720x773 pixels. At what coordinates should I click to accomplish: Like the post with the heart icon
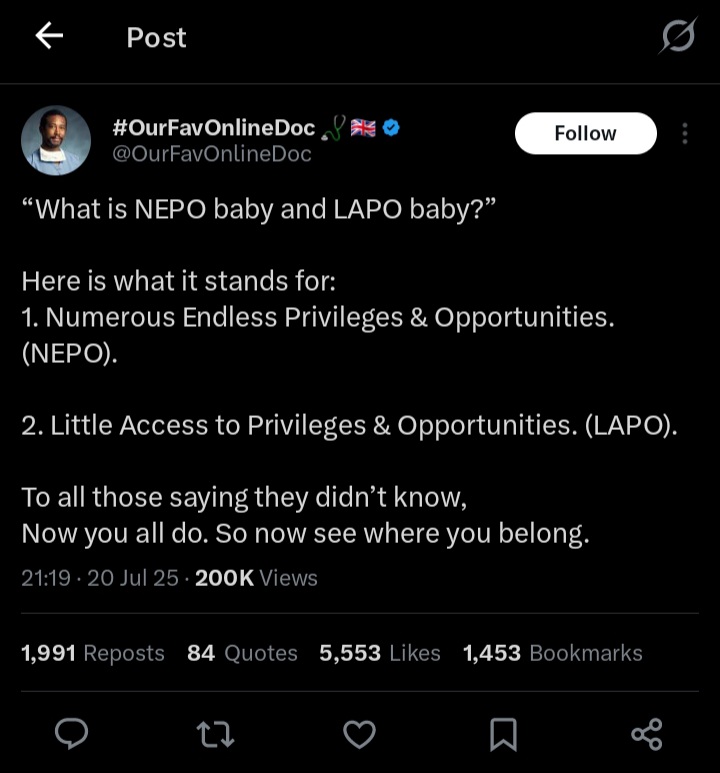tap(359, 735)
